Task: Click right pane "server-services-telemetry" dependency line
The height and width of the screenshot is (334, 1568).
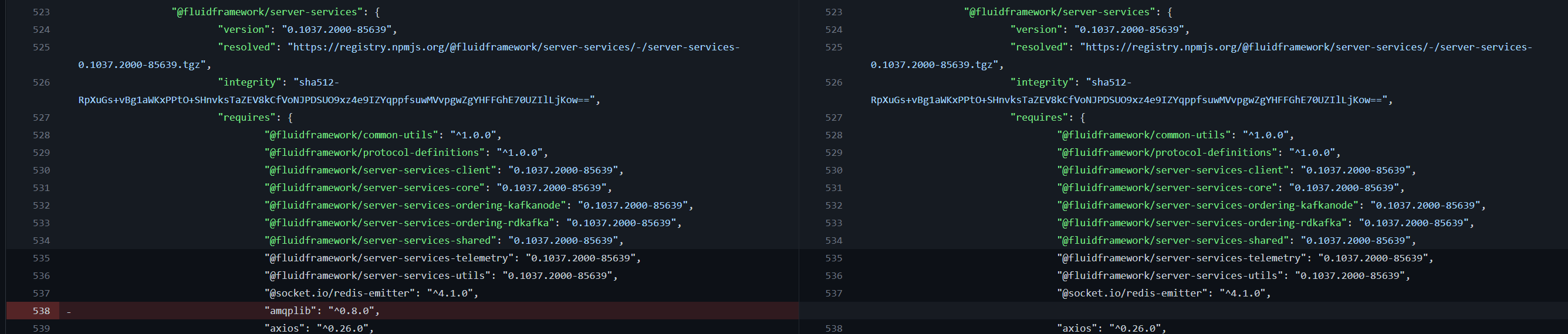Action: click(1245, 258)
